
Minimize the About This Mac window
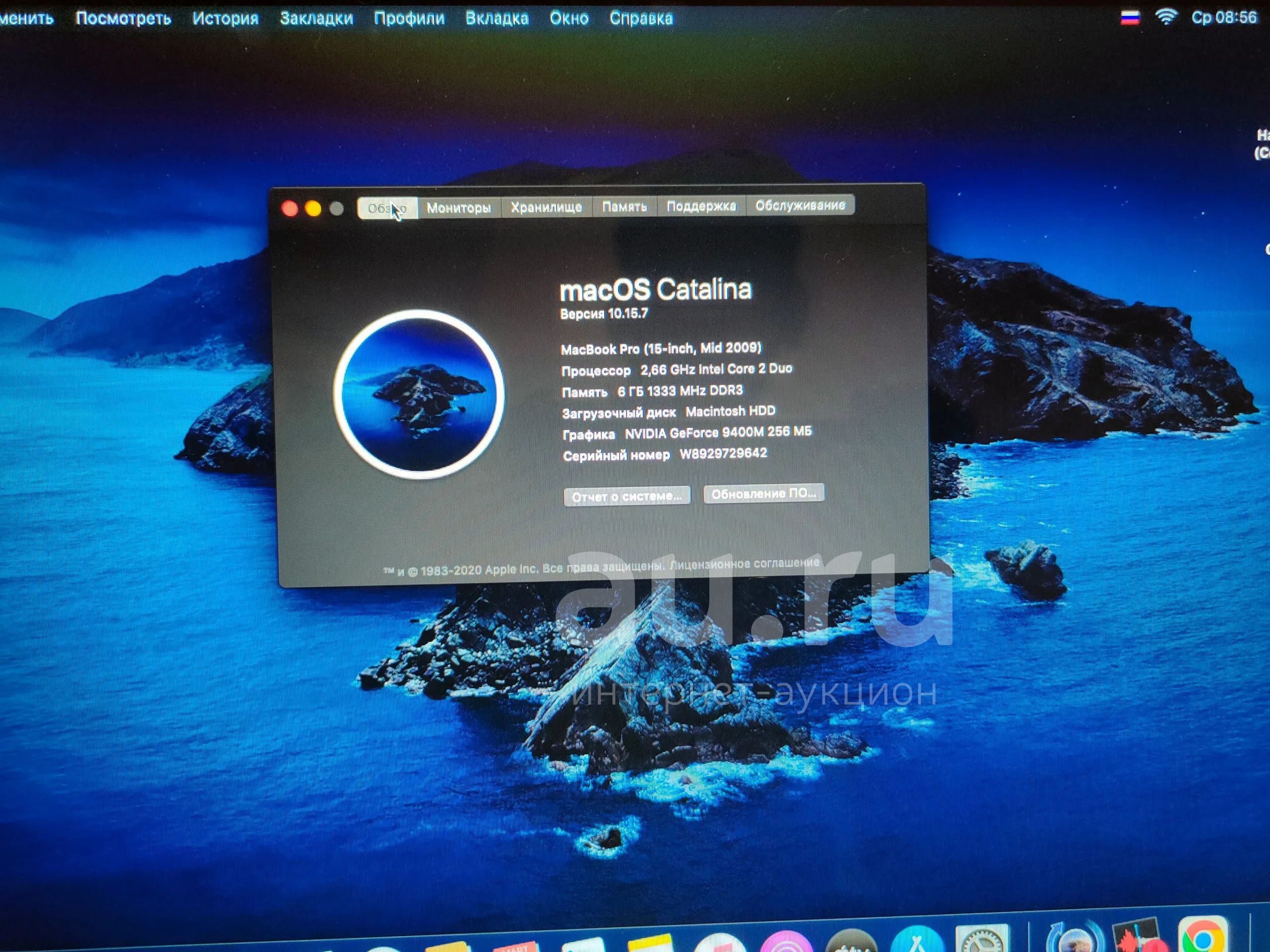pyautogui.click(x=314, y=209)
